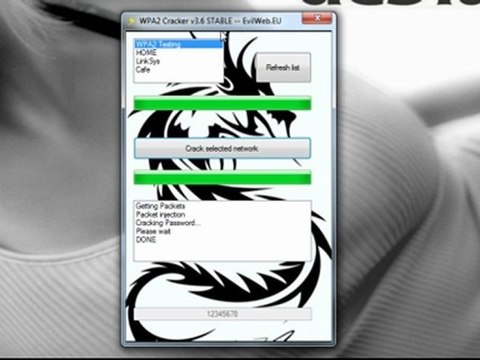Image resolution: width=480 pixels, height=360 pixels.
Task: Click the Cracking Password log line
Action: (168, 223)
